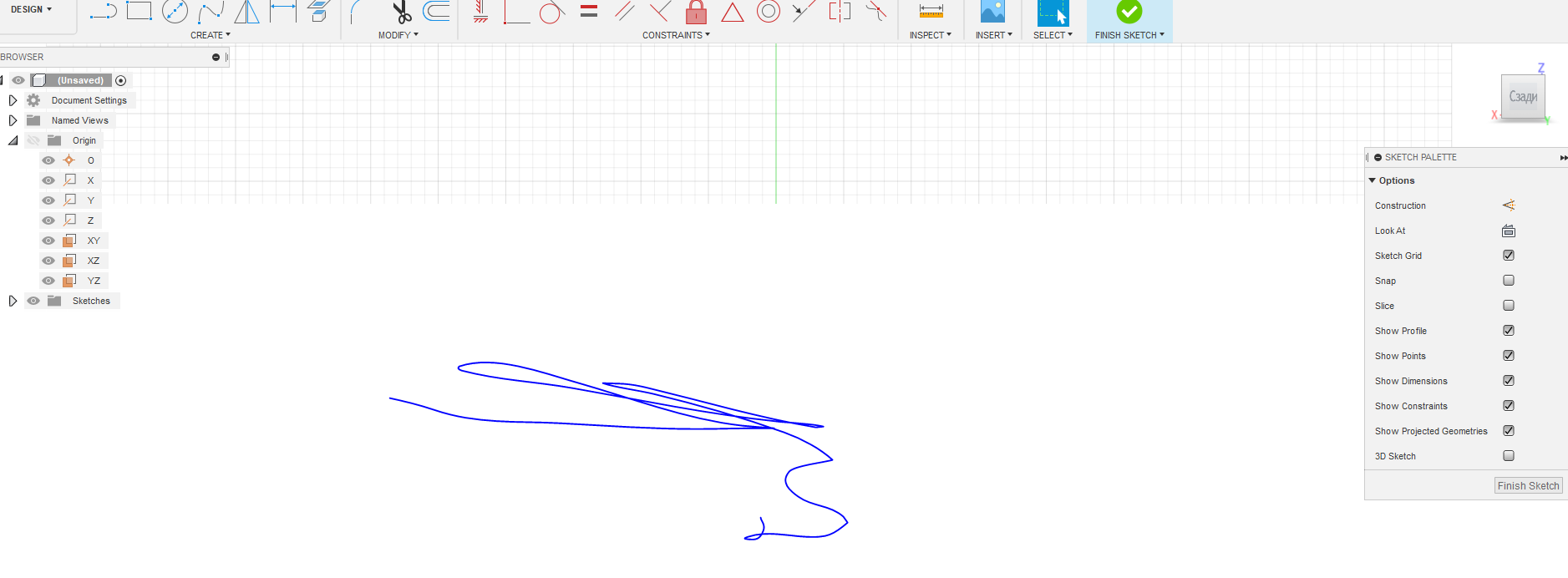Select the Fillet tool
Viewport: 1568px width, 578px height.
point(357,12)
